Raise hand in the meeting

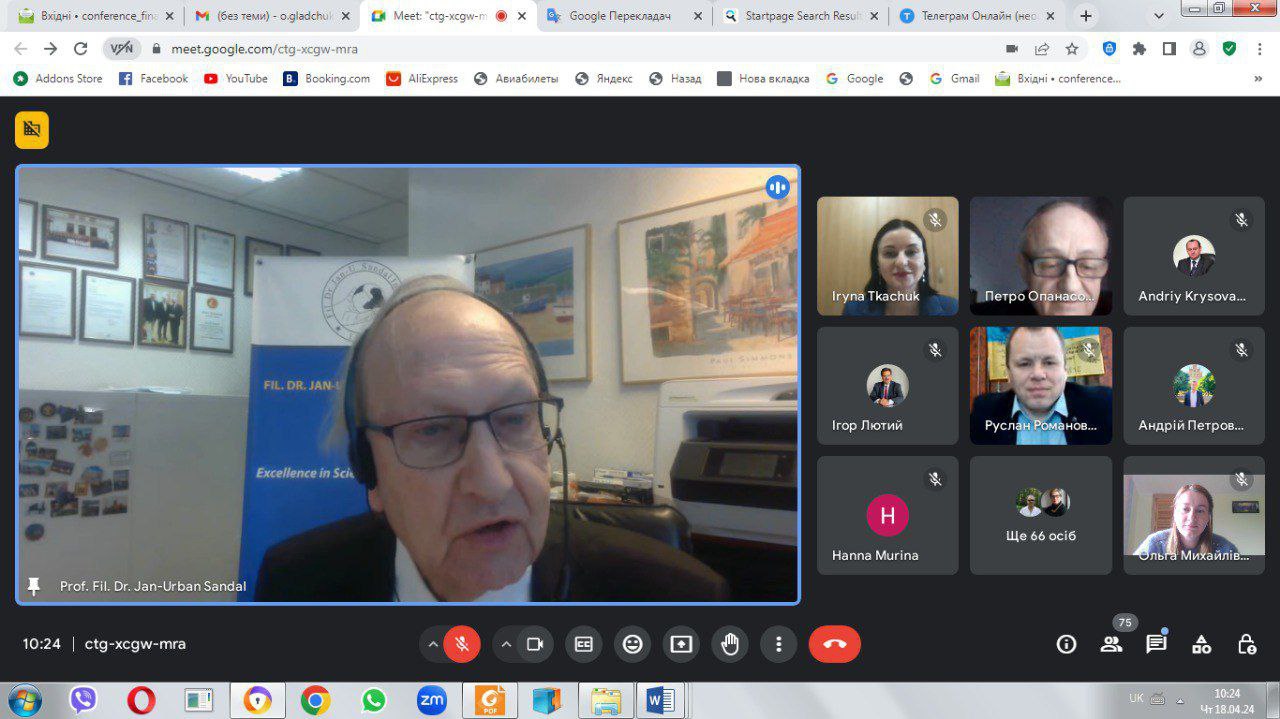pyautogui.click(x=730, y=644)
